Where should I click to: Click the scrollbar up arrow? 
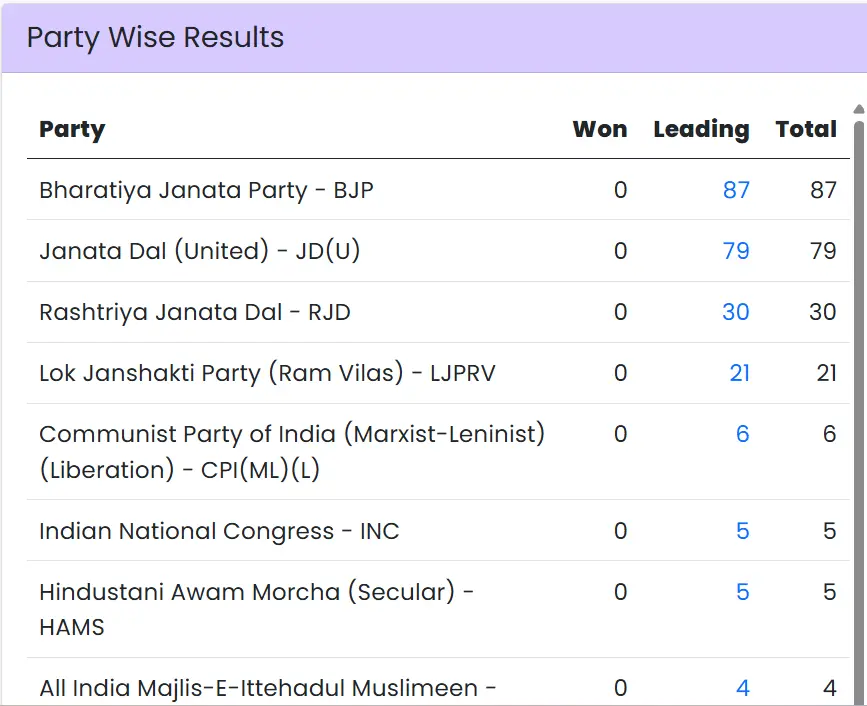point(858,108)
